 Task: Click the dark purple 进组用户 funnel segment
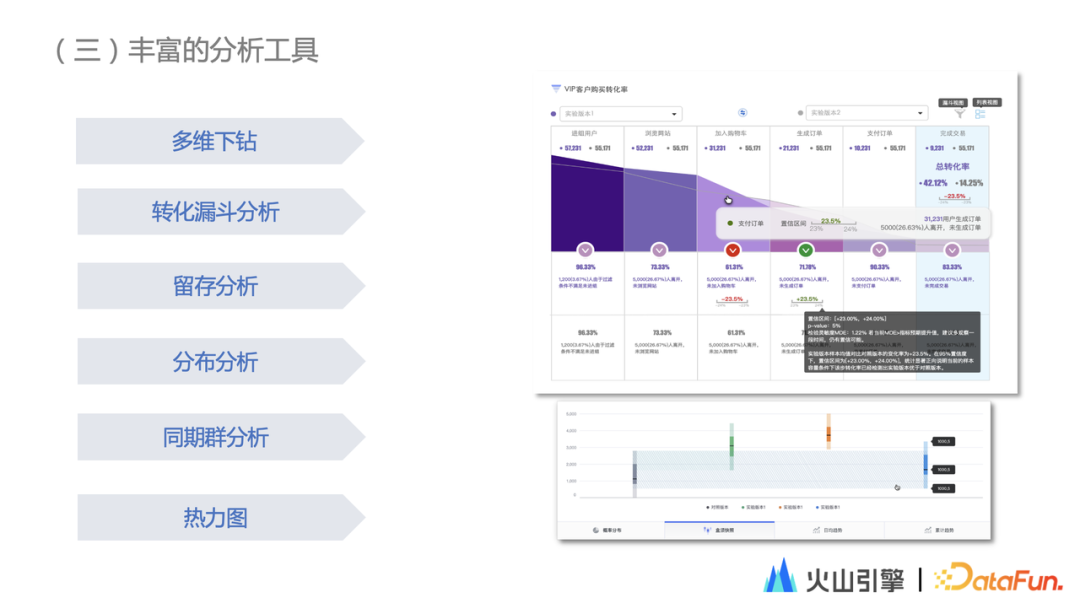click(x=587, y=207)
